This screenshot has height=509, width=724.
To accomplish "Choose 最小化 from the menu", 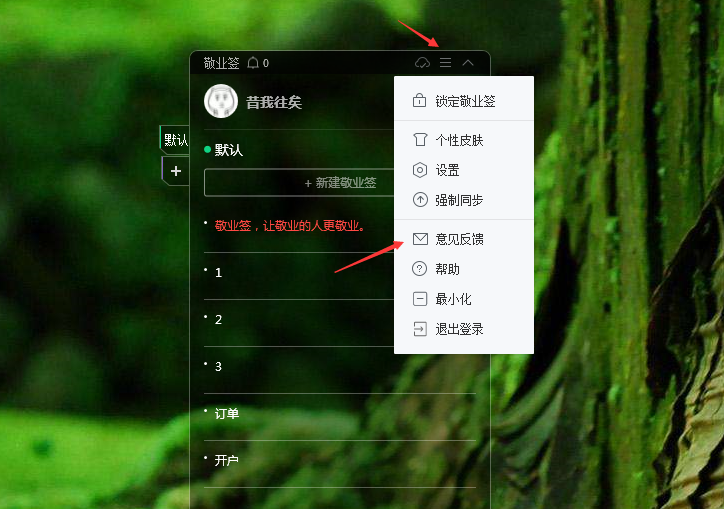I will (464, 299).
